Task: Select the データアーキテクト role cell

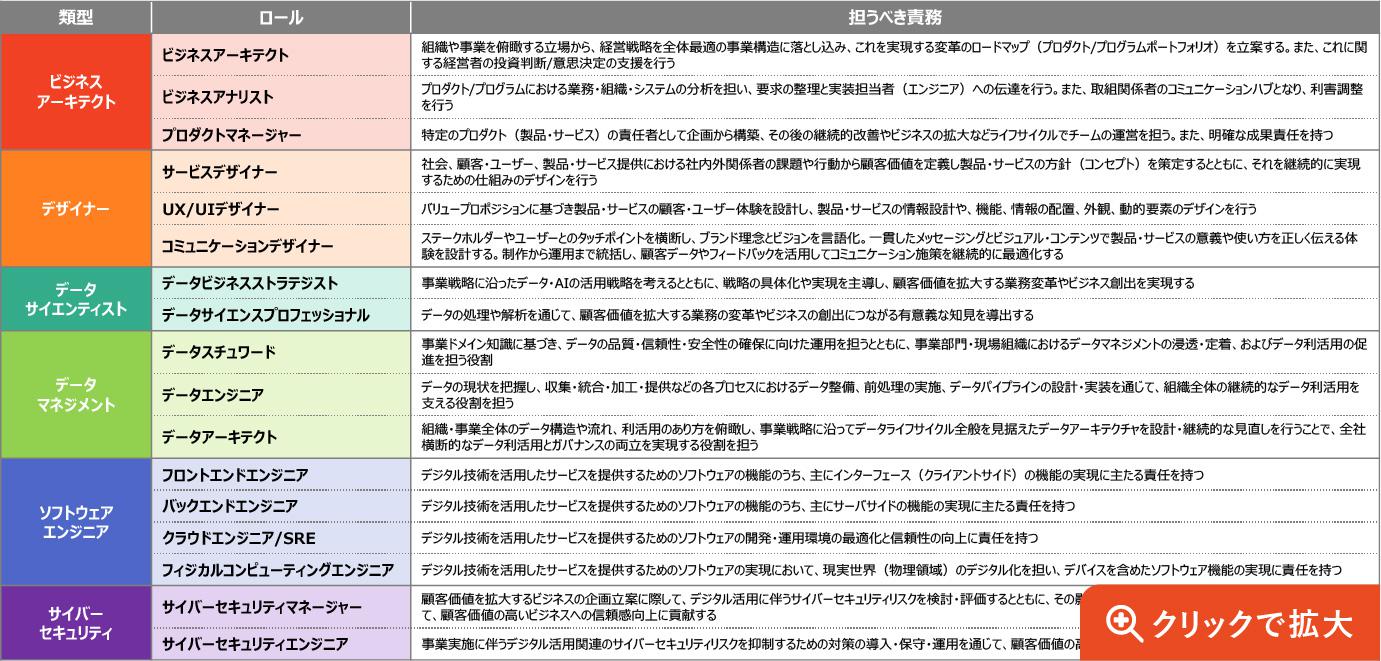Action: [x=280, y=437]
